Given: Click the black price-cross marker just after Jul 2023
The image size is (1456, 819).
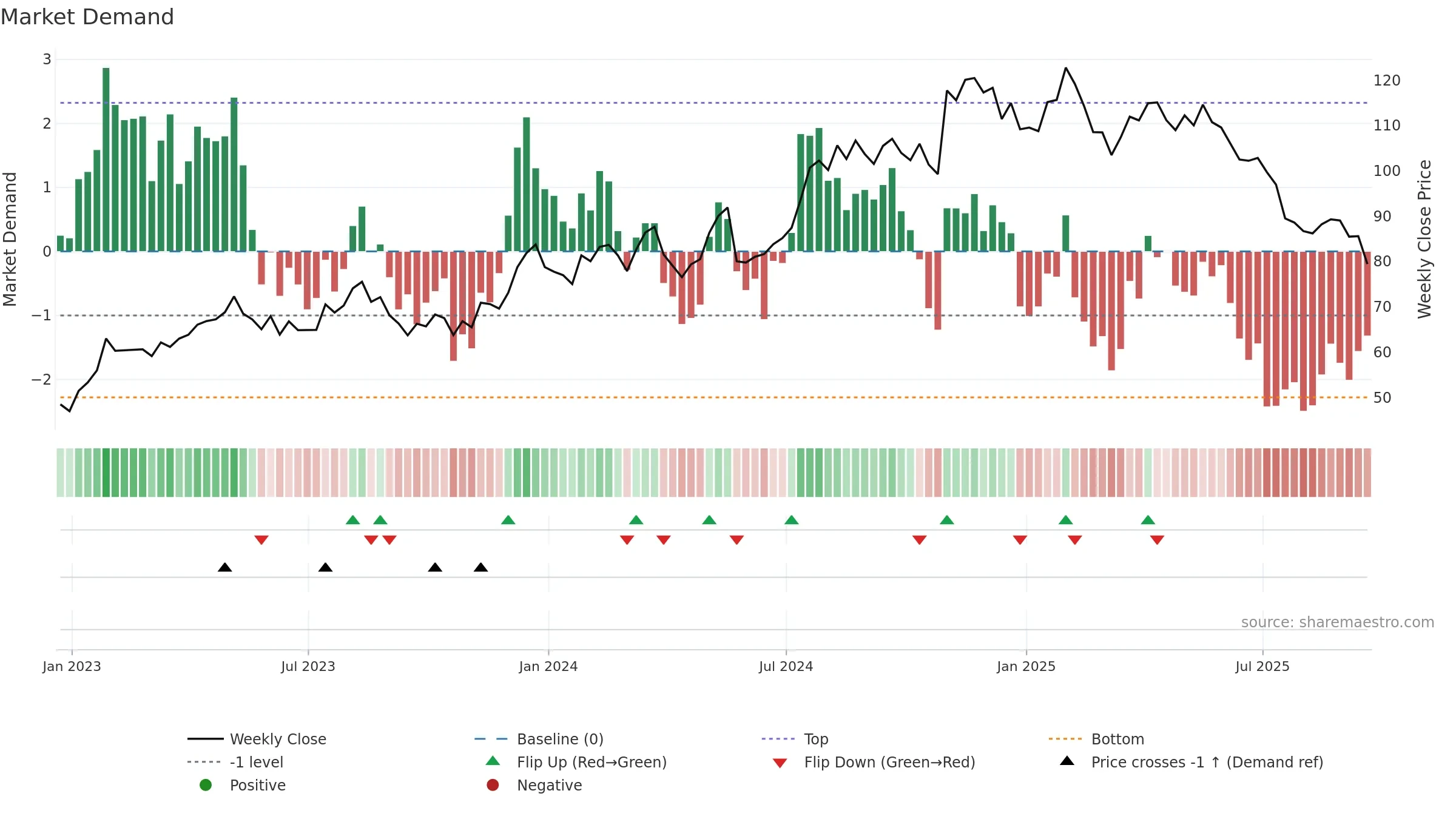Looking at the screenshot, I should pos(325,567).
